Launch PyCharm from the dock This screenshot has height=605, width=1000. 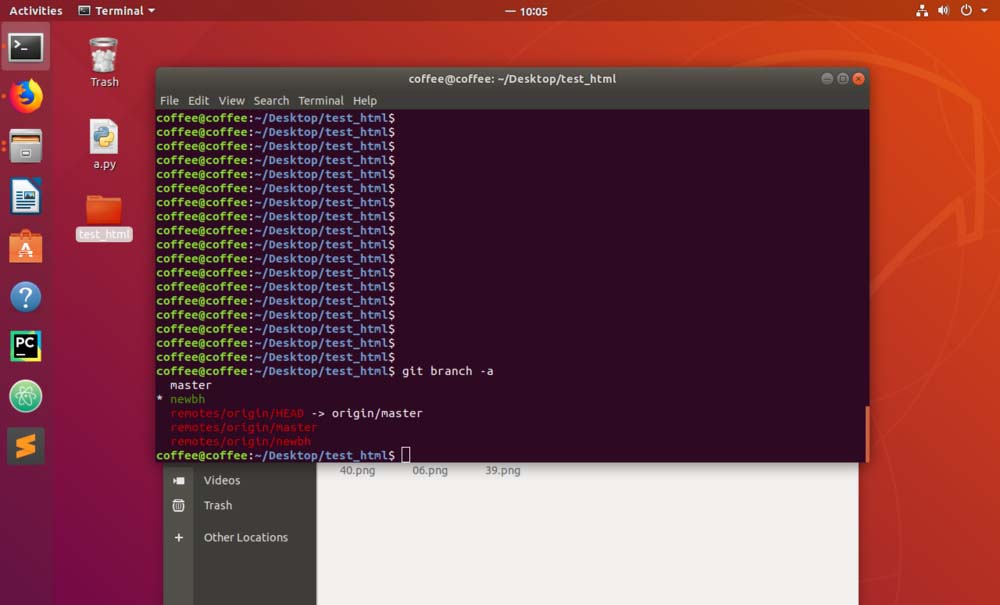tap(26, 346)
